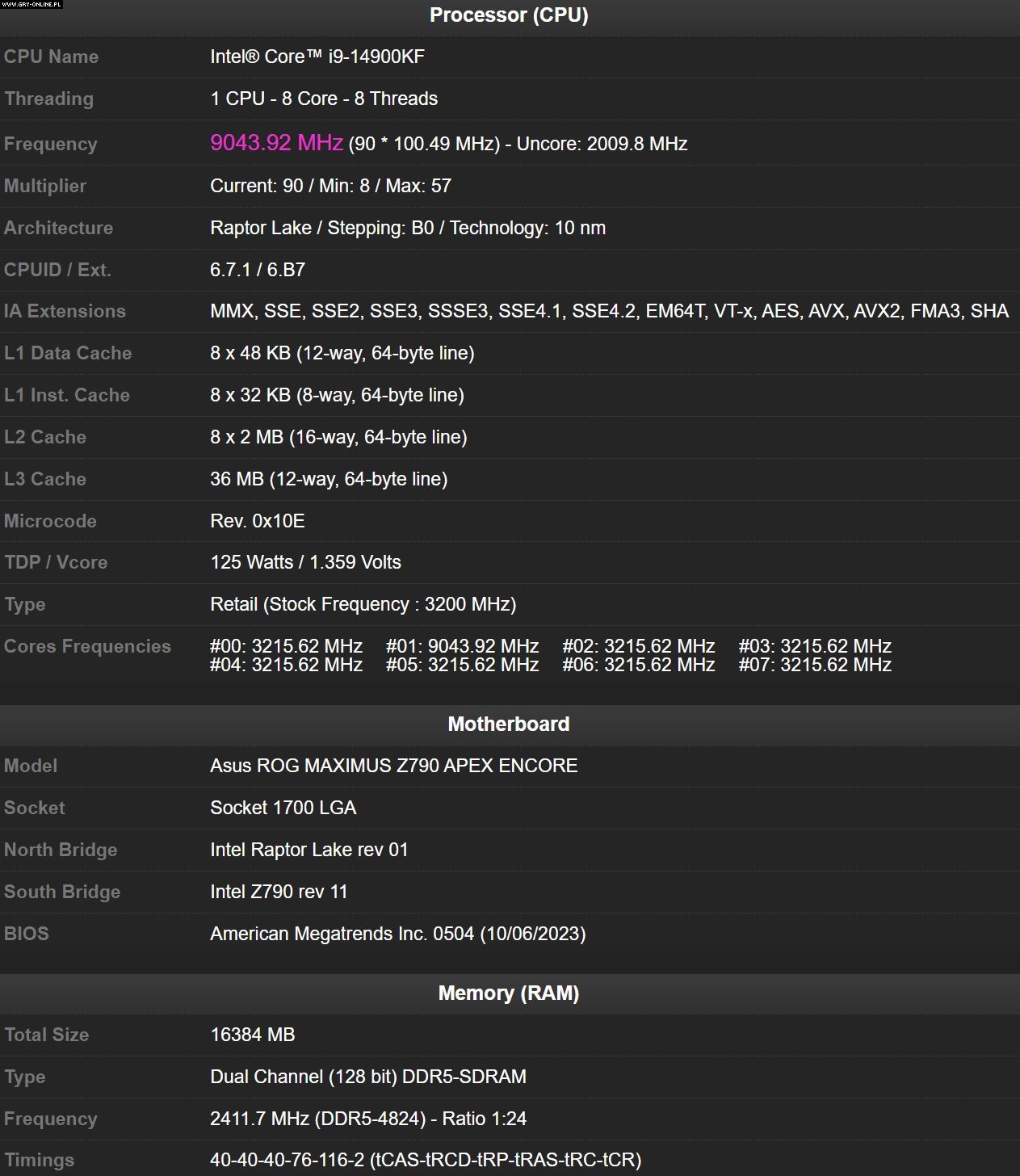Click core #03: 3215.62 MHz entry
Screen dimensions: 1020x1176
click(815, 646)
